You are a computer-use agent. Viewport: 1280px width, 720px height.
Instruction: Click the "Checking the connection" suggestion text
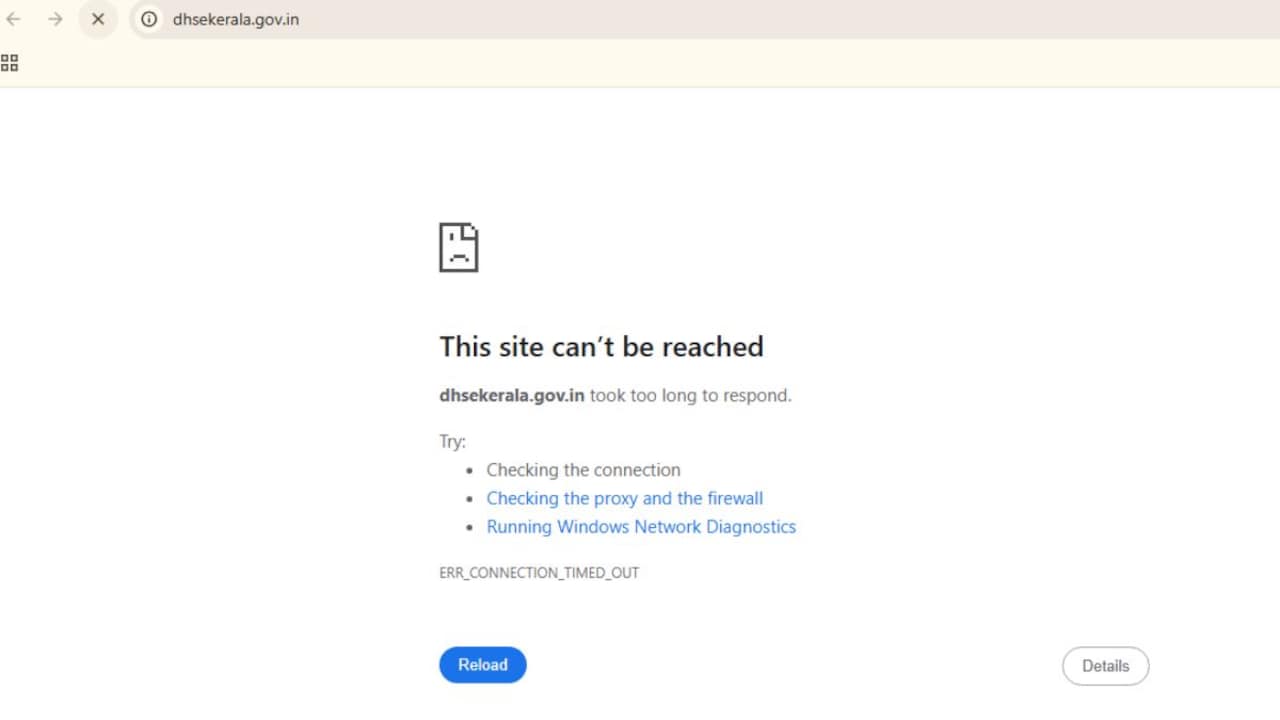coord(584,470)
